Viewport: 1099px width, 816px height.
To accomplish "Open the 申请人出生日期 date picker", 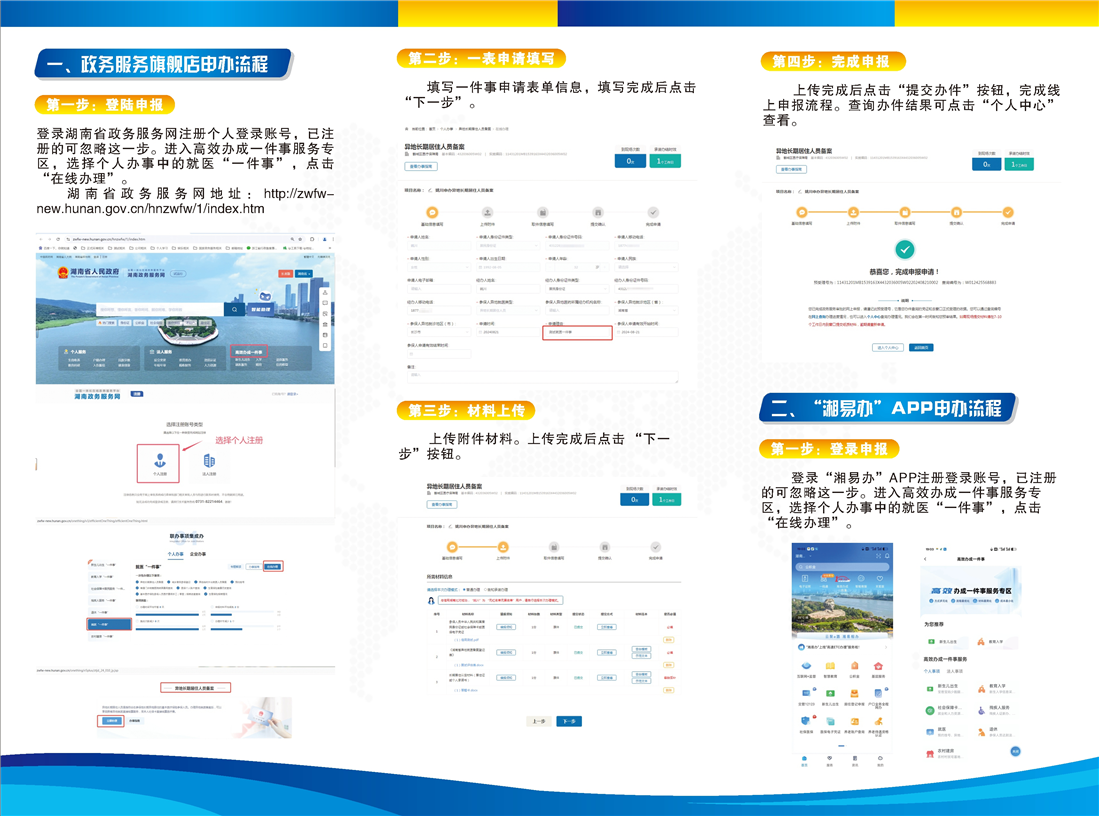I will (508, 267).
